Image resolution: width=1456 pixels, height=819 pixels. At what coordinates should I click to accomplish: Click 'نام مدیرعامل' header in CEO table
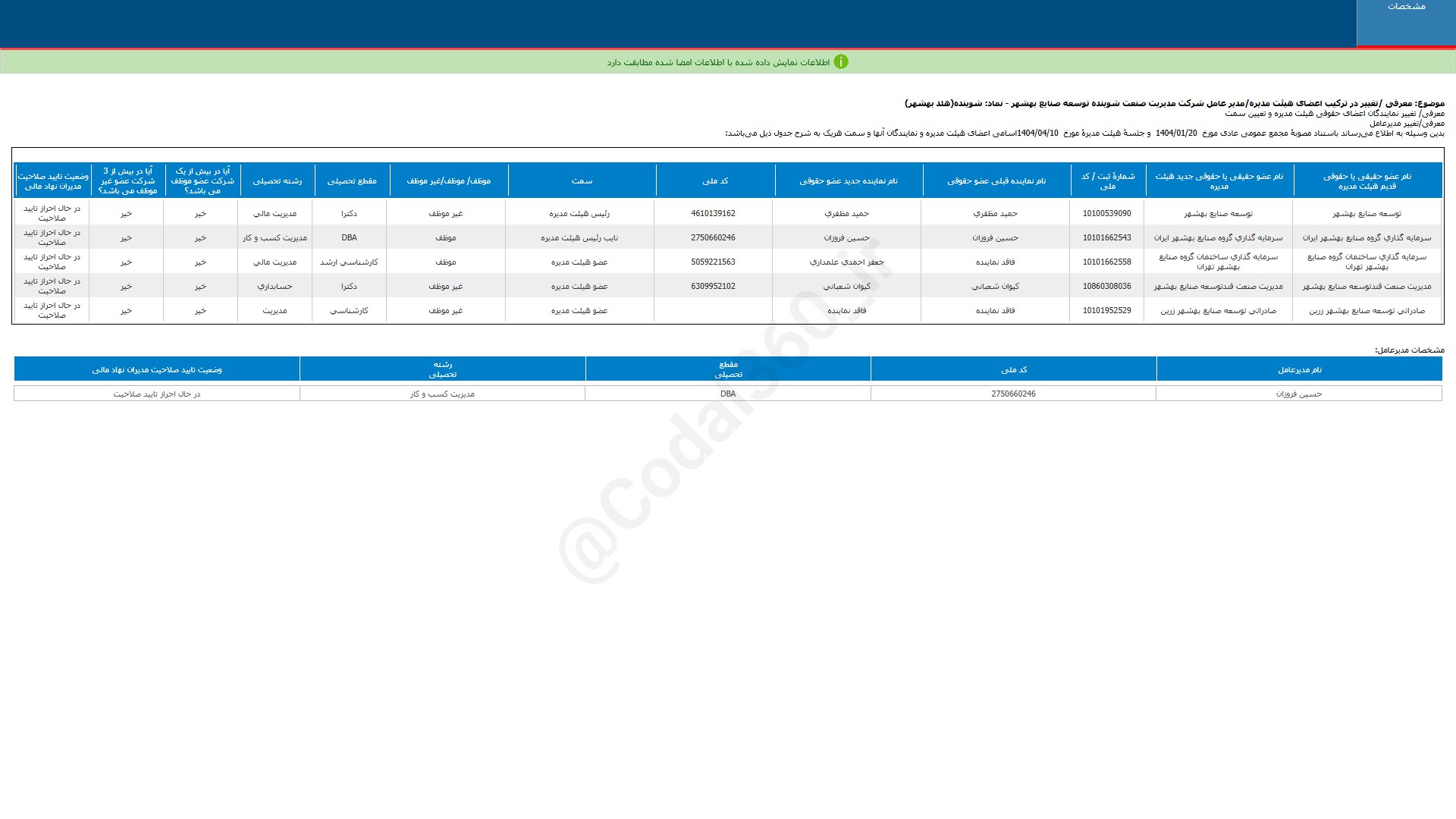(x=1300, y=370)
